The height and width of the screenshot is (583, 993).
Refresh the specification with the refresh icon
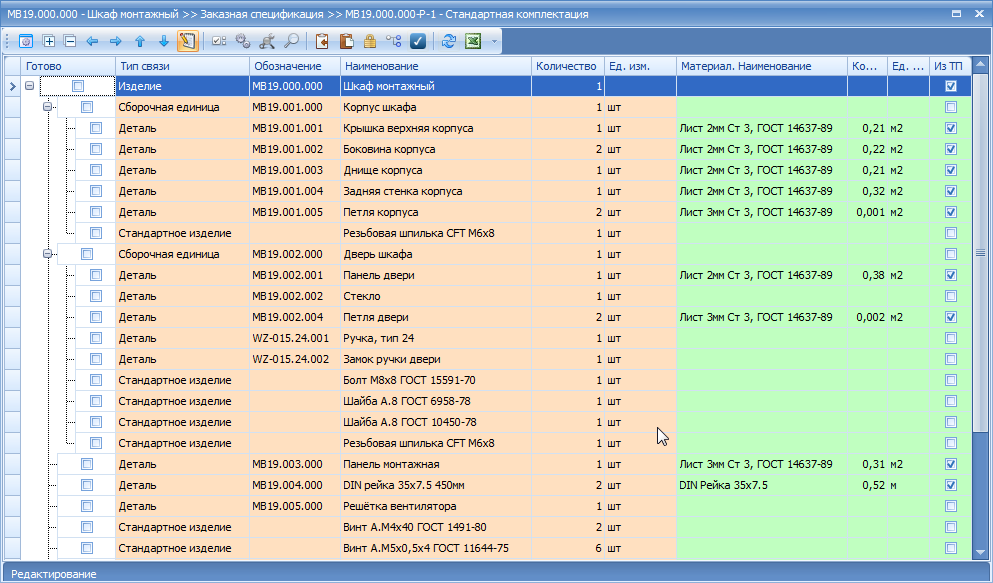[449, 41]
